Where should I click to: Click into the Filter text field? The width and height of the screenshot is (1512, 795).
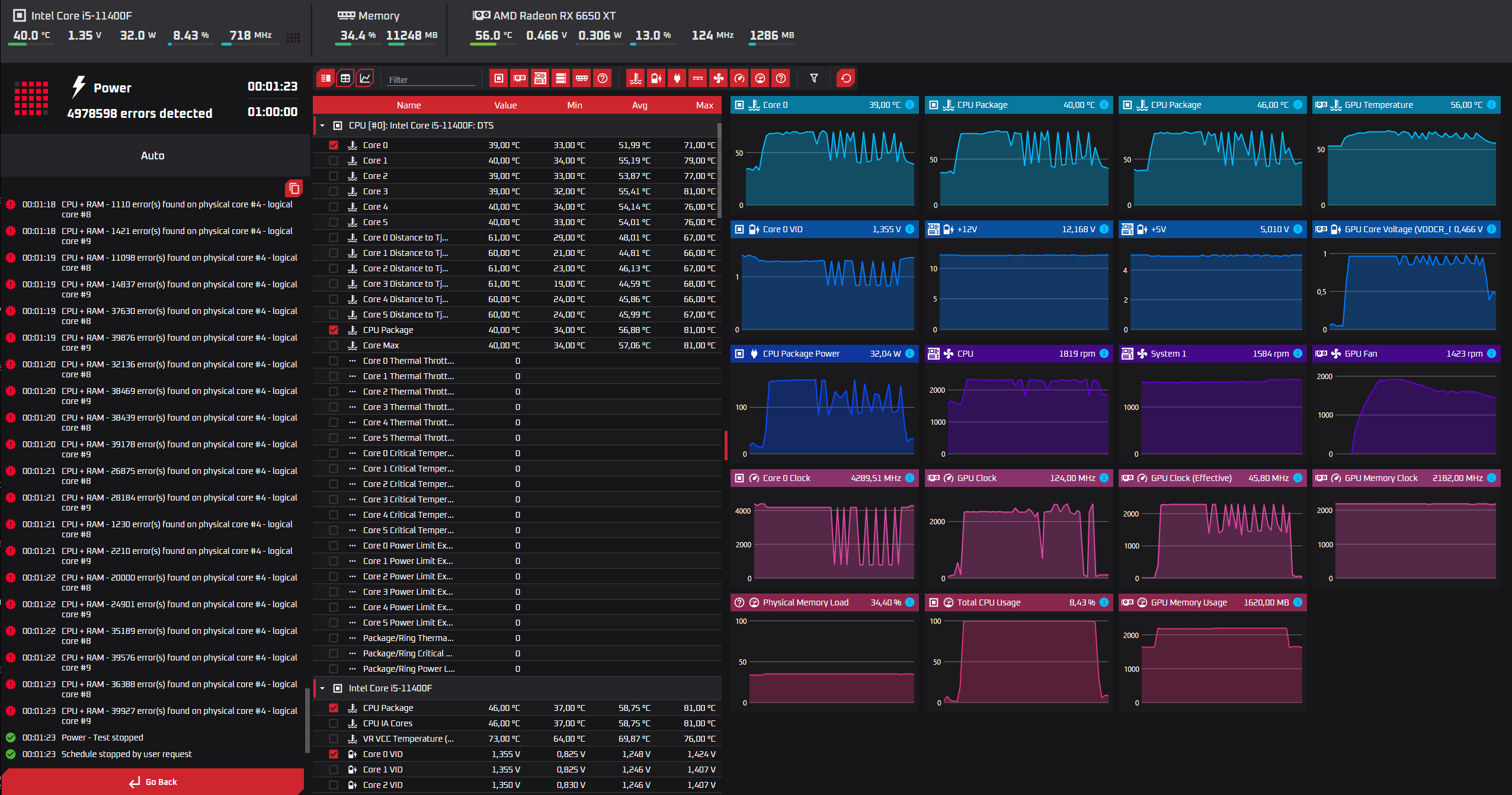coord(431,79)
